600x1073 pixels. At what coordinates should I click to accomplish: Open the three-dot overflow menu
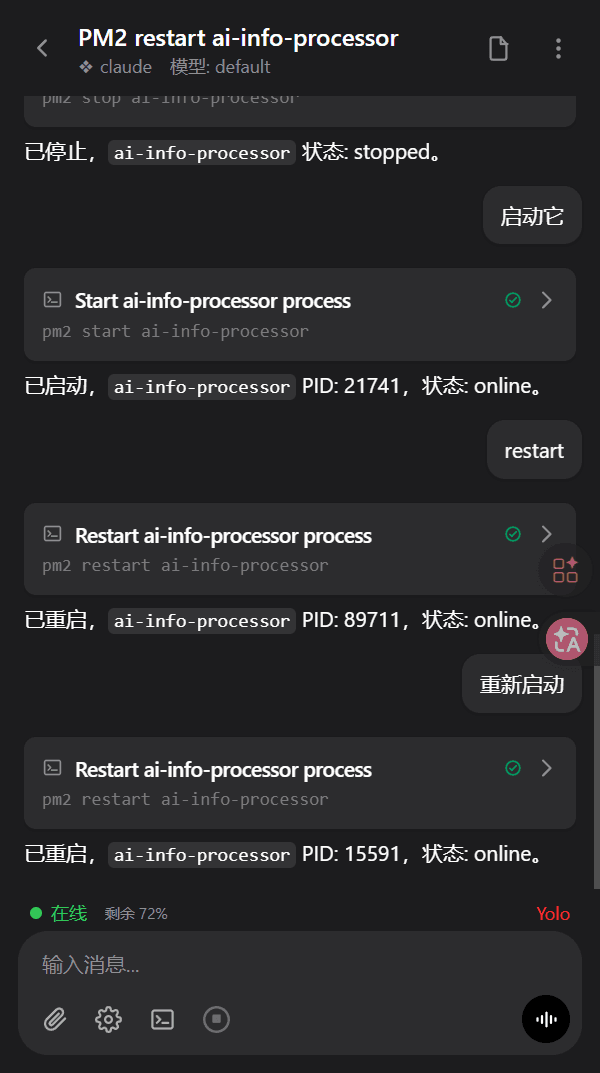pyautogui.click(x=558, y=48)
